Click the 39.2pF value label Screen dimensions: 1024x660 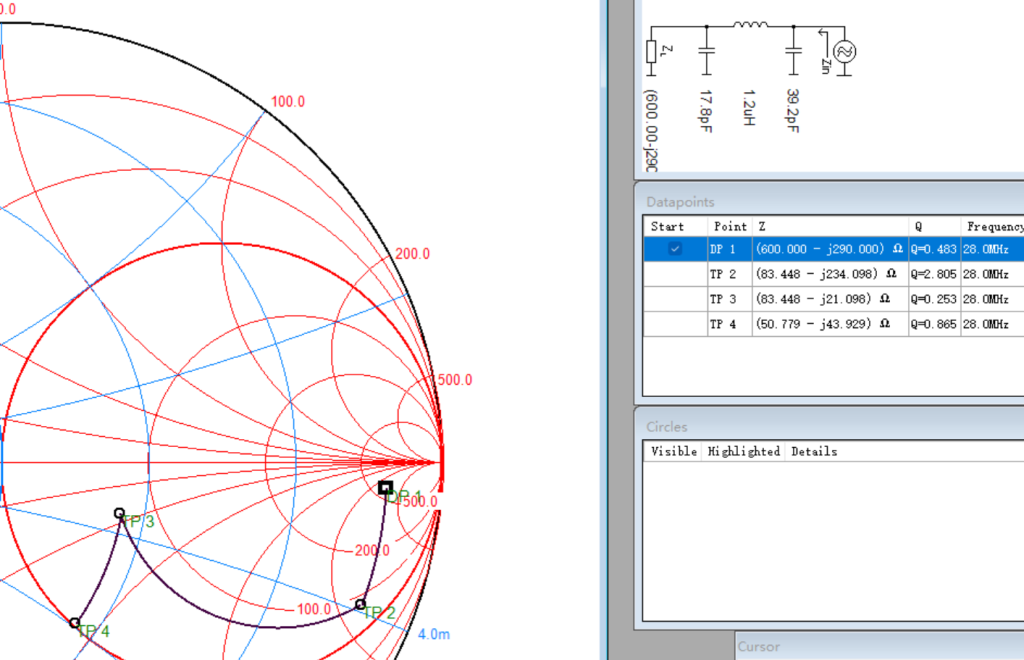click(x=792, y=110)
